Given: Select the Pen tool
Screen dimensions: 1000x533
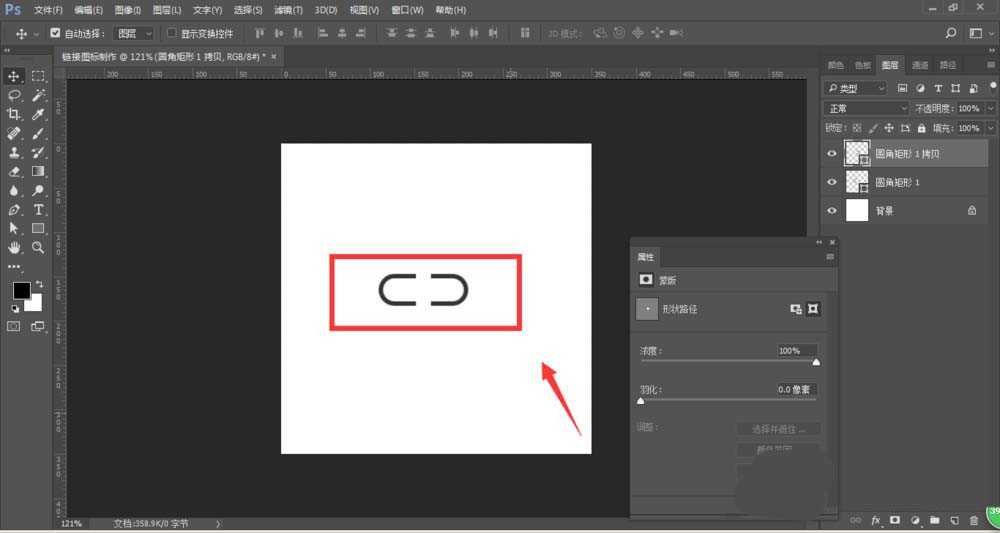Looking at the screenshot, I should click(15, 209).
